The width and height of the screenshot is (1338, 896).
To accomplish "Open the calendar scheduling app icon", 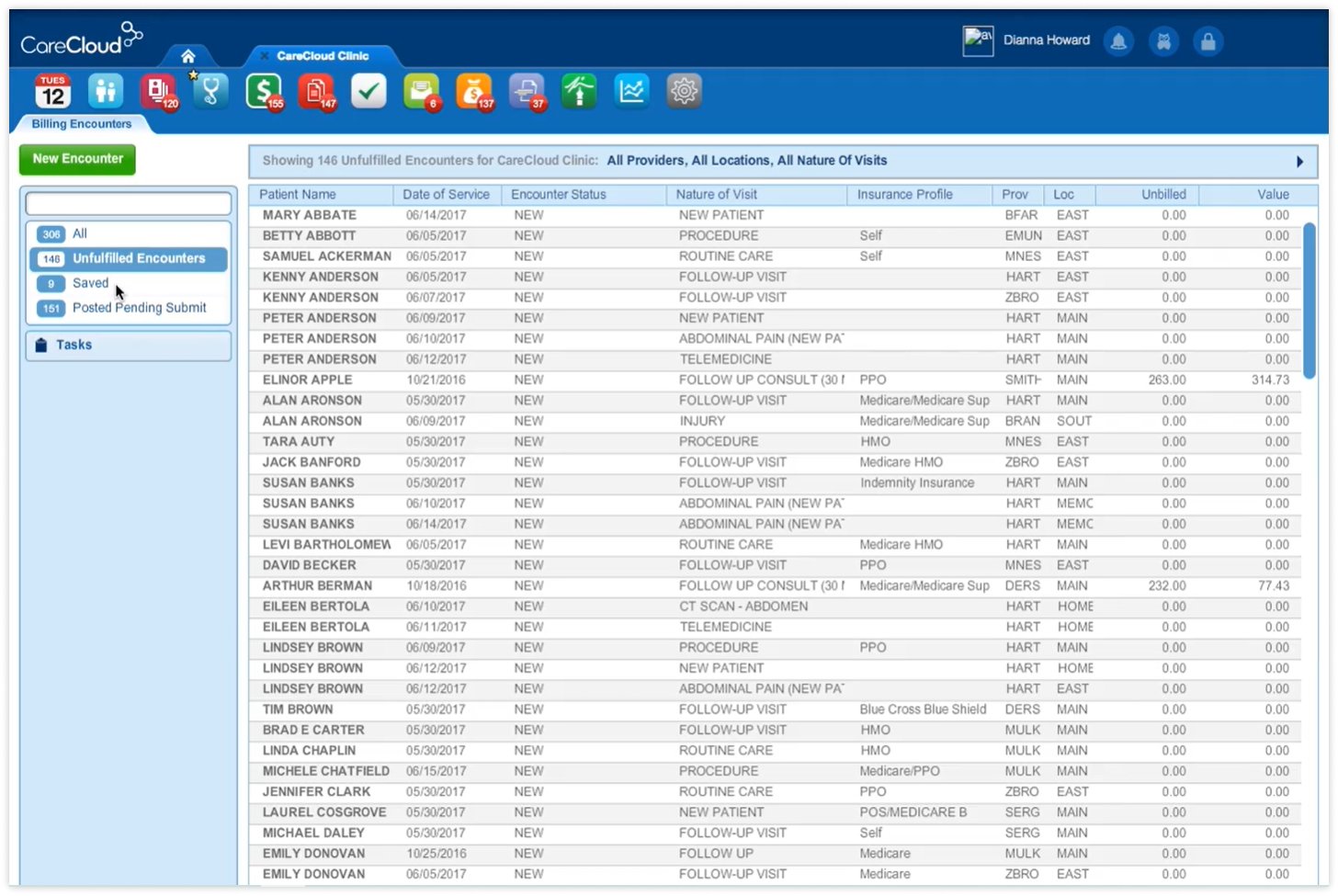I will point(52,91).
